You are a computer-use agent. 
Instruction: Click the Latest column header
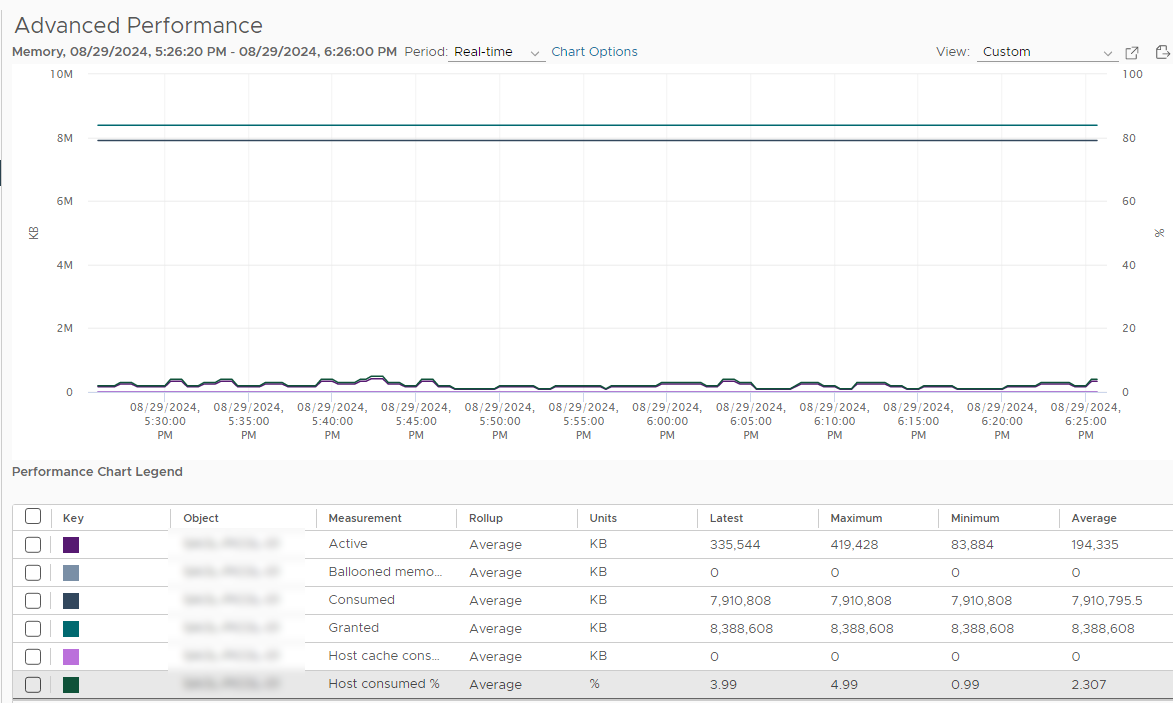(x=726, y=518)
